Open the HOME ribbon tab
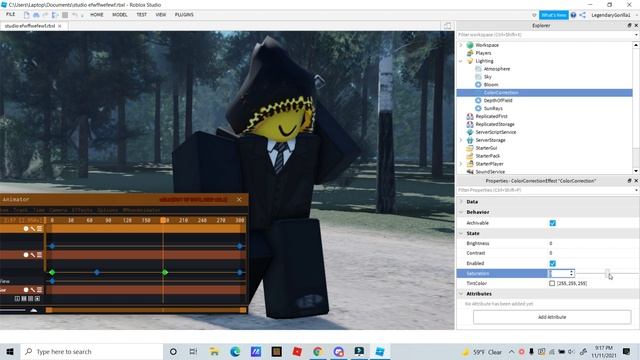Screen dimensions: 640x360 click(x=97, y=15)
